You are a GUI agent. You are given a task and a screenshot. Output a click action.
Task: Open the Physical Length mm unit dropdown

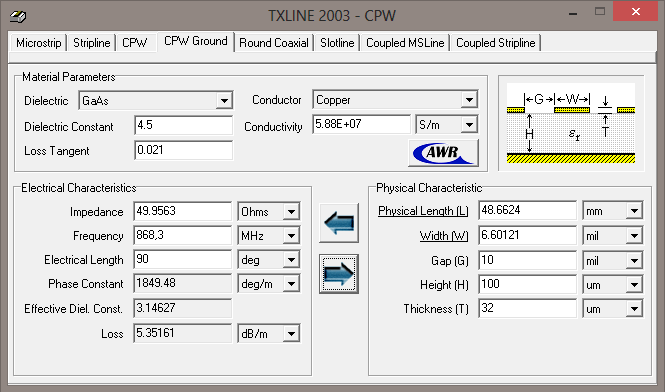[634, 211]
